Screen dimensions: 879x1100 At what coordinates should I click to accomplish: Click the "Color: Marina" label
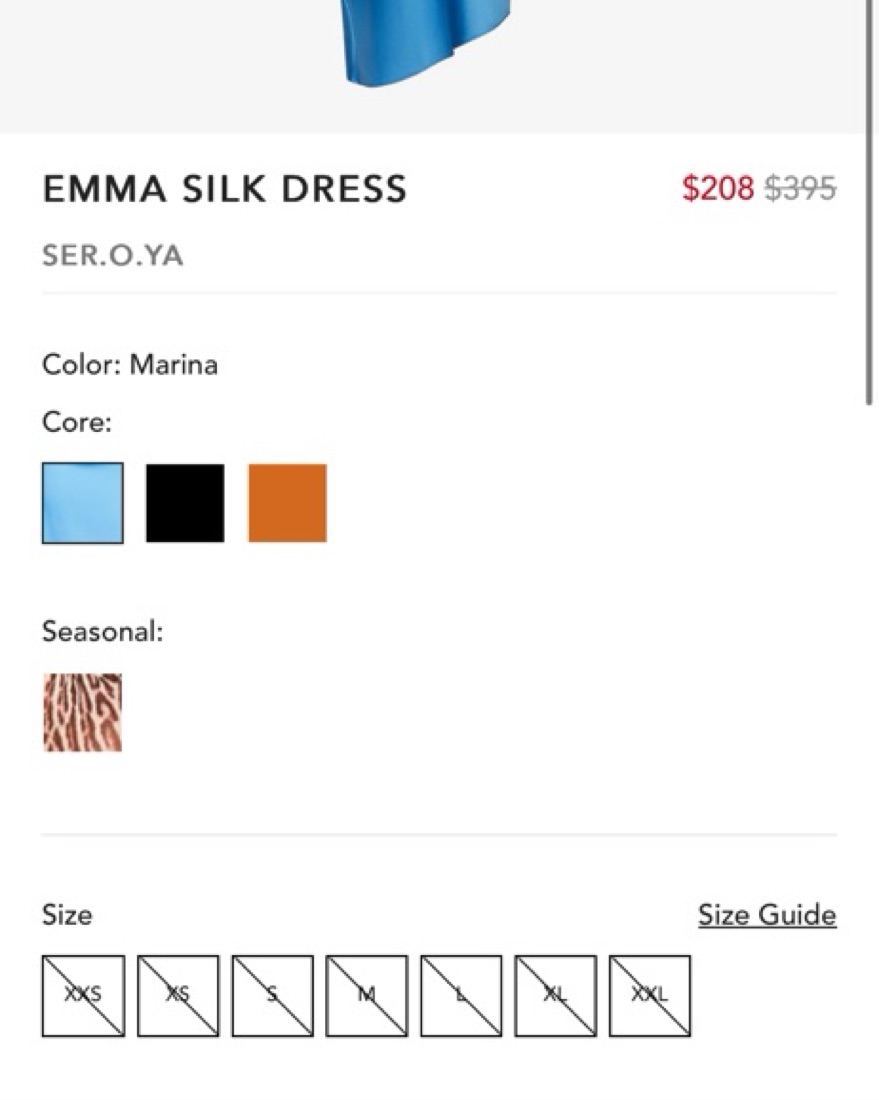(130, 364)
